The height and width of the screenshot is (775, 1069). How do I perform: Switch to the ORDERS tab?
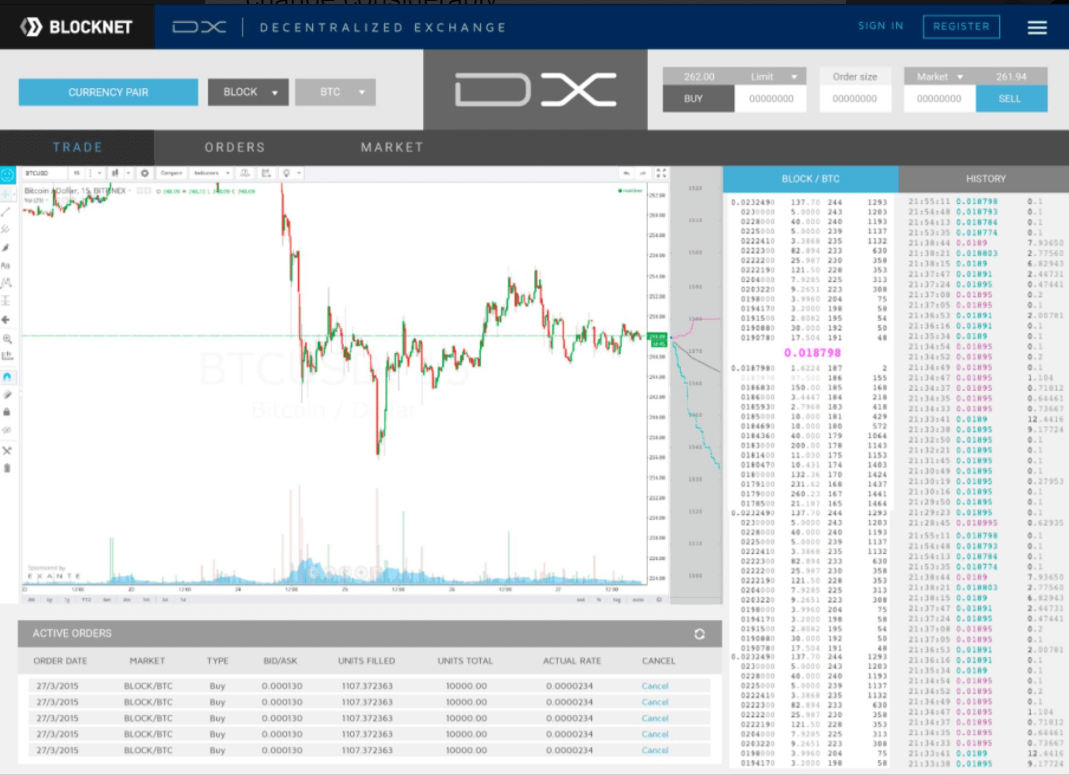click(x=235, y=147)
